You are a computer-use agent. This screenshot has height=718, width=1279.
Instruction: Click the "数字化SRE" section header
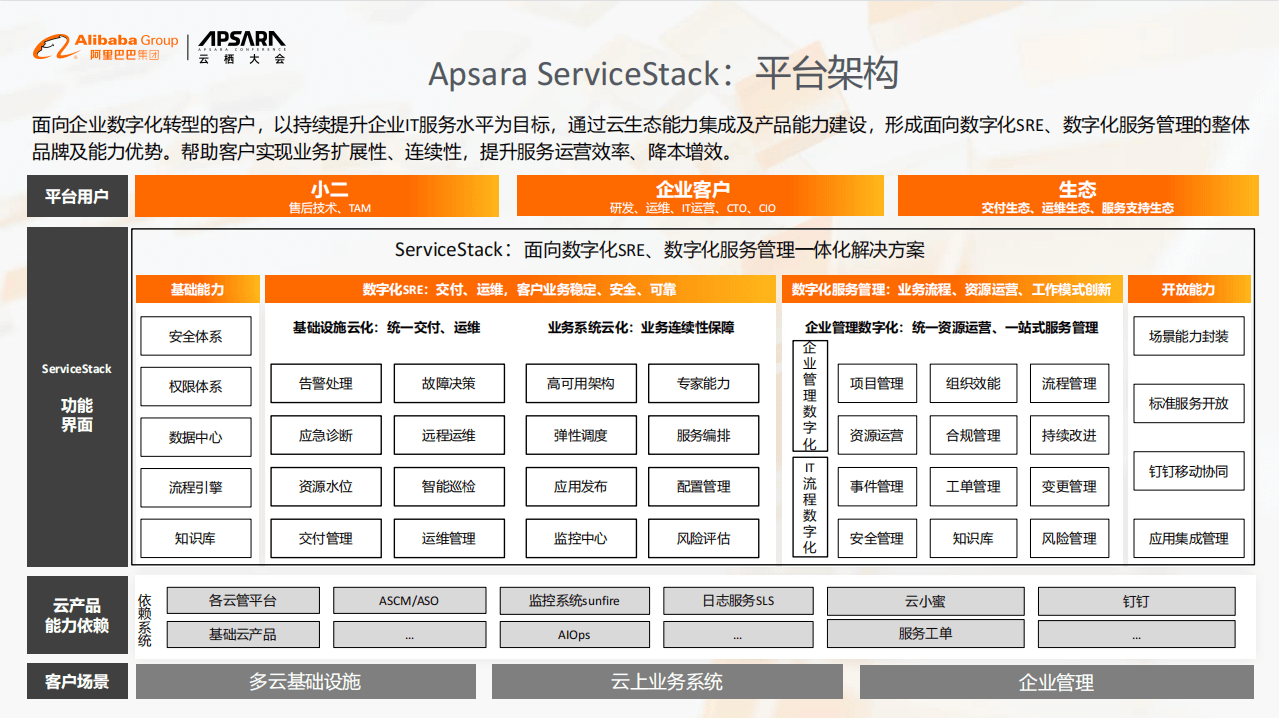point(519,290)
